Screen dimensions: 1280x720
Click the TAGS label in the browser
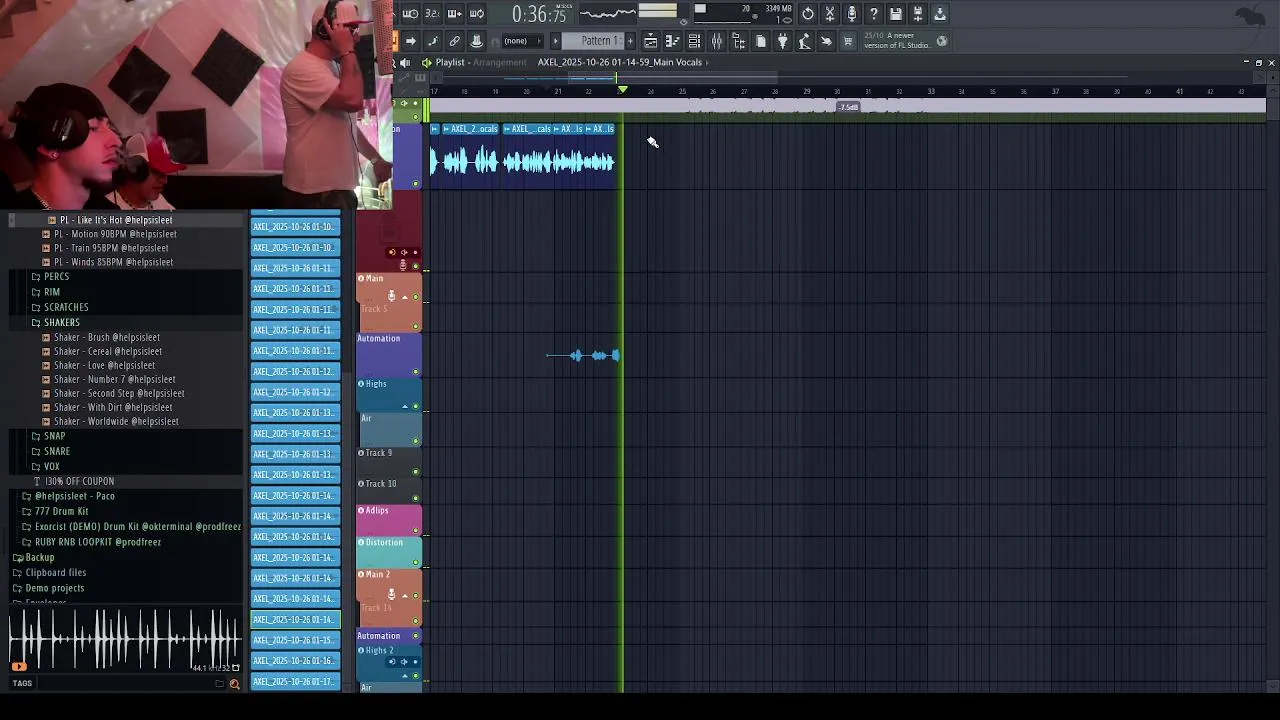coord(22,684)
